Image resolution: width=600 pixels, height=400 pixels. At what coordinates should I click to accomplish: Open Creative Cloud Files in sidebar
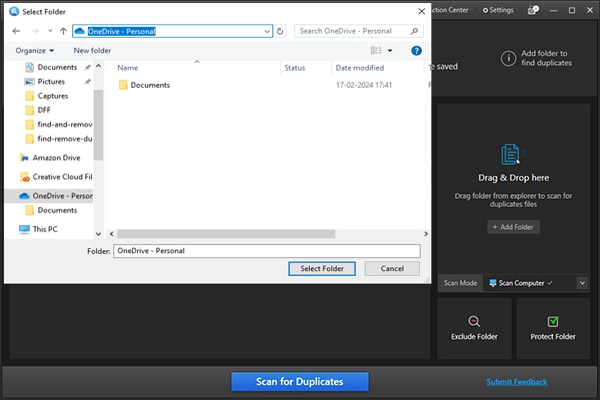(62, 177)
